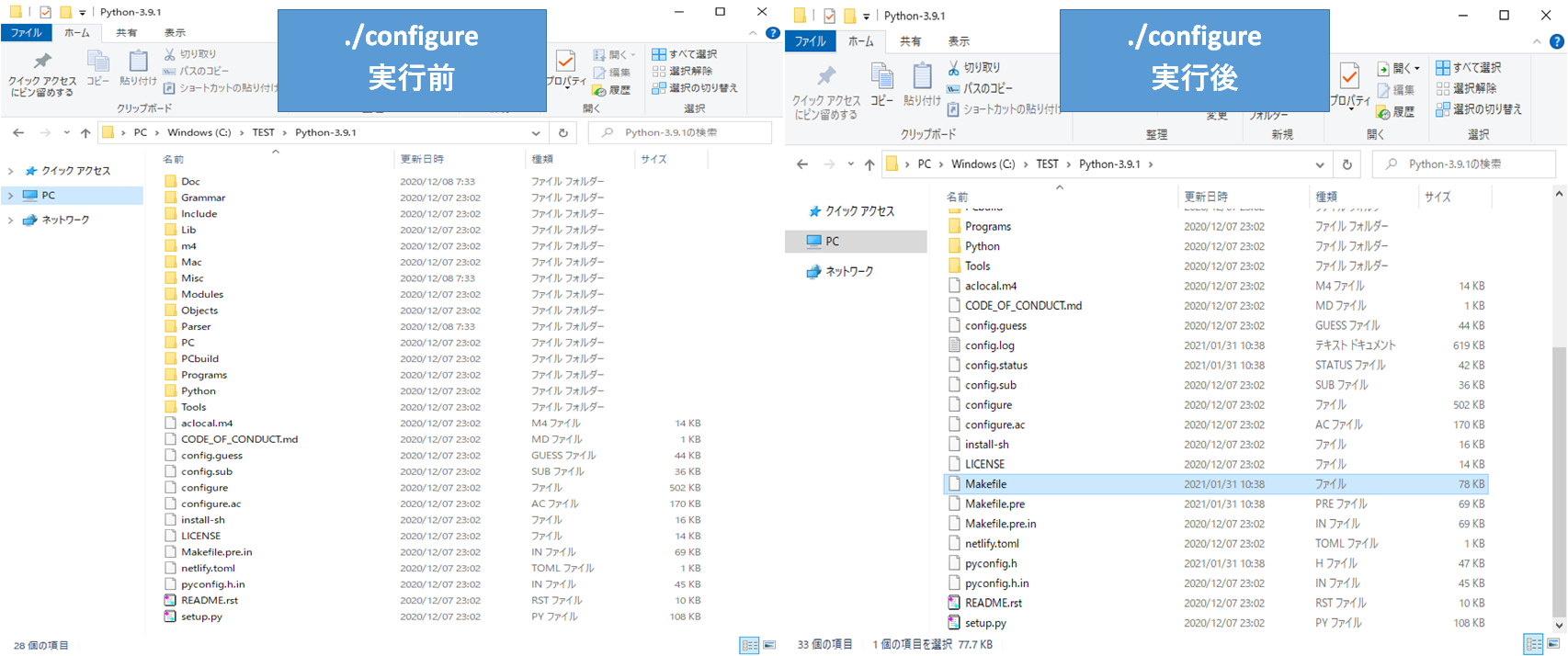This screenshot has height=656, width=1568.
Task: Pin to Quick Access in right window
Action: 826,92
